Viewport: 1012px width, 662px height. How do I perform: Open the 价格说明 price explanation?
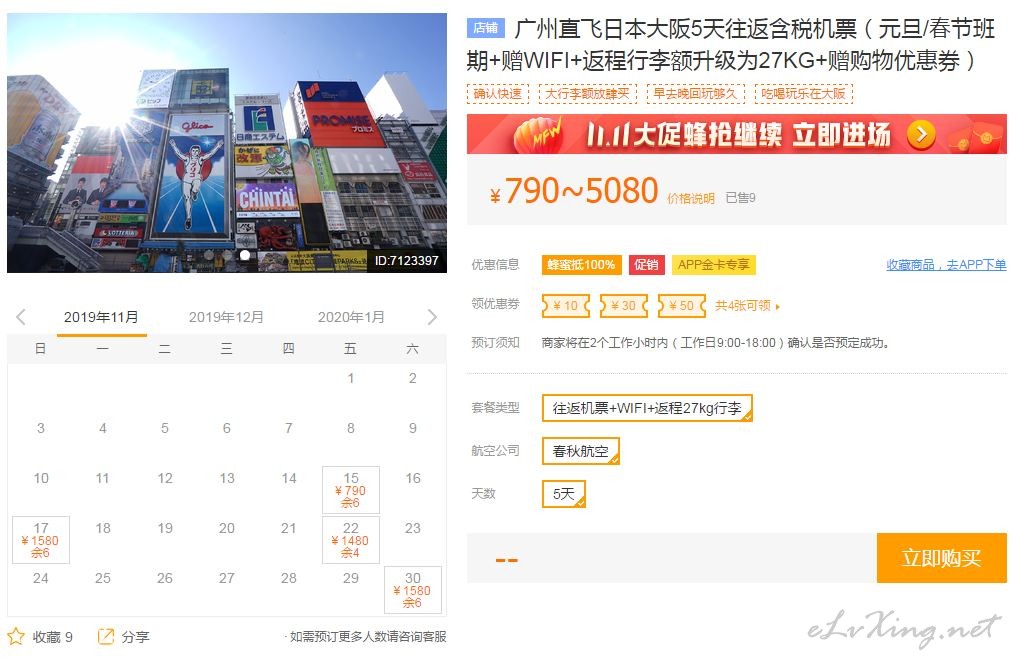pos(691,198)
